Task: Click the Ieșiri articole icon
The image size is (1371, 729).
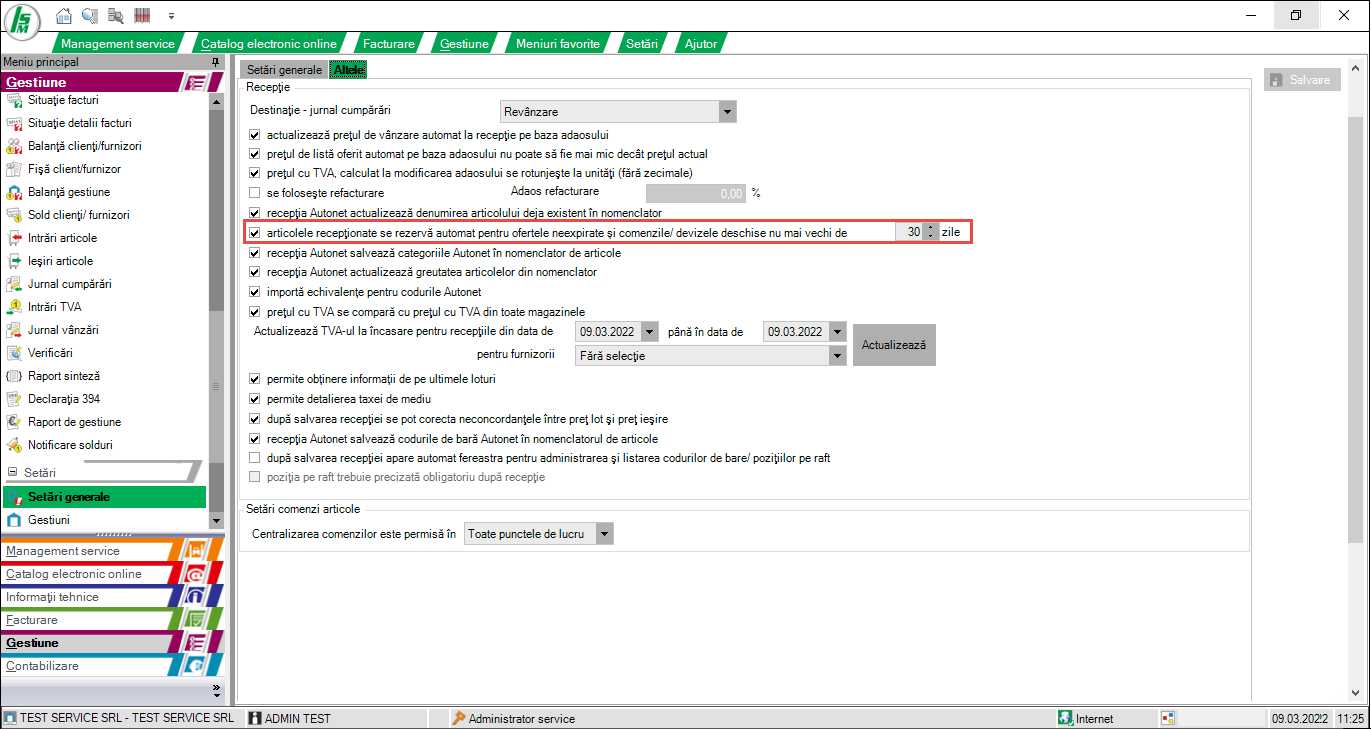Action: (x=14, y=261)
